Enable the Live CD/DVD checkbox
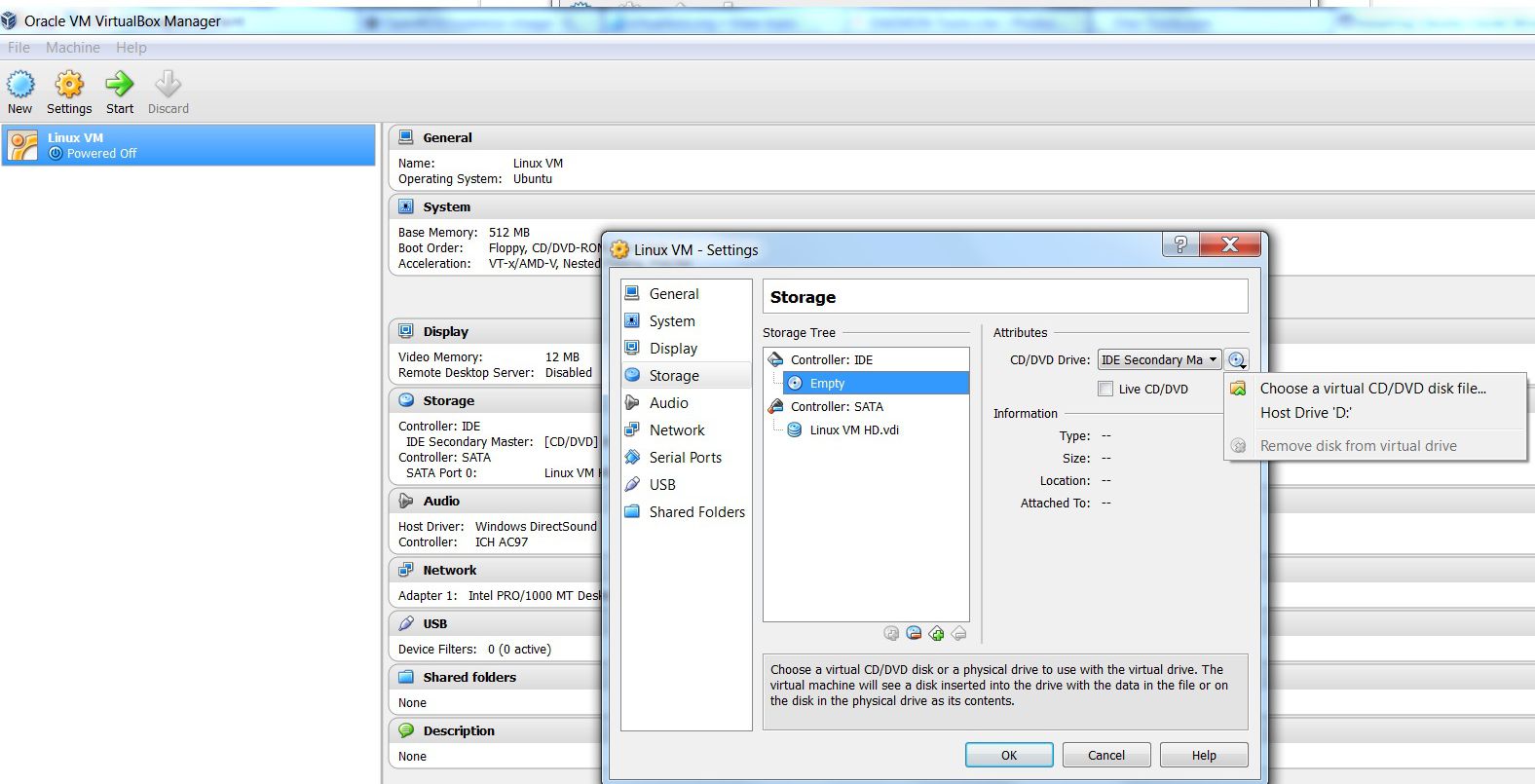This screenshot has width=1535, height=784. 1105,389
